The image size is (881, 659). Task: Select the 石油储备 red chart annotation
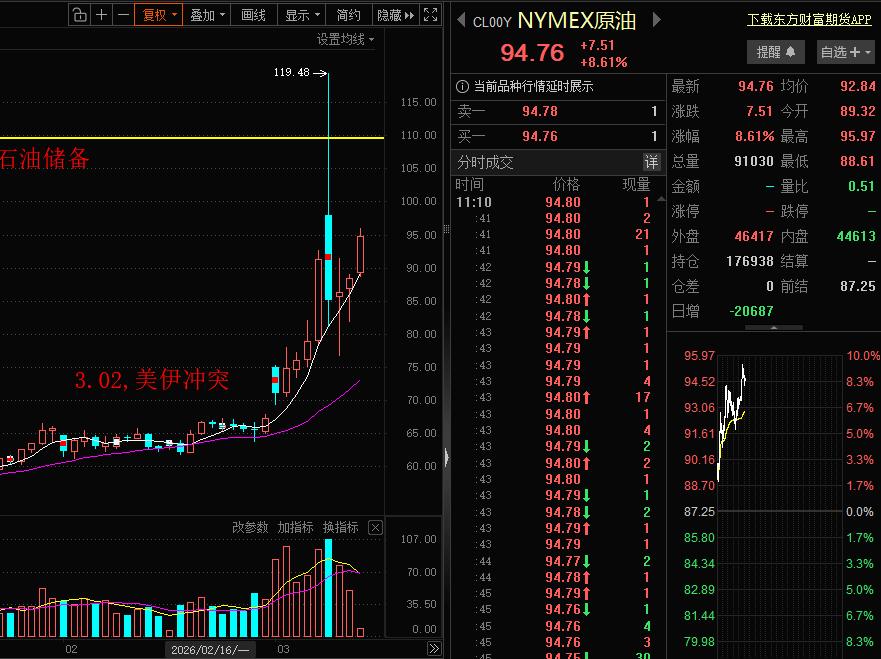[44, 158]
